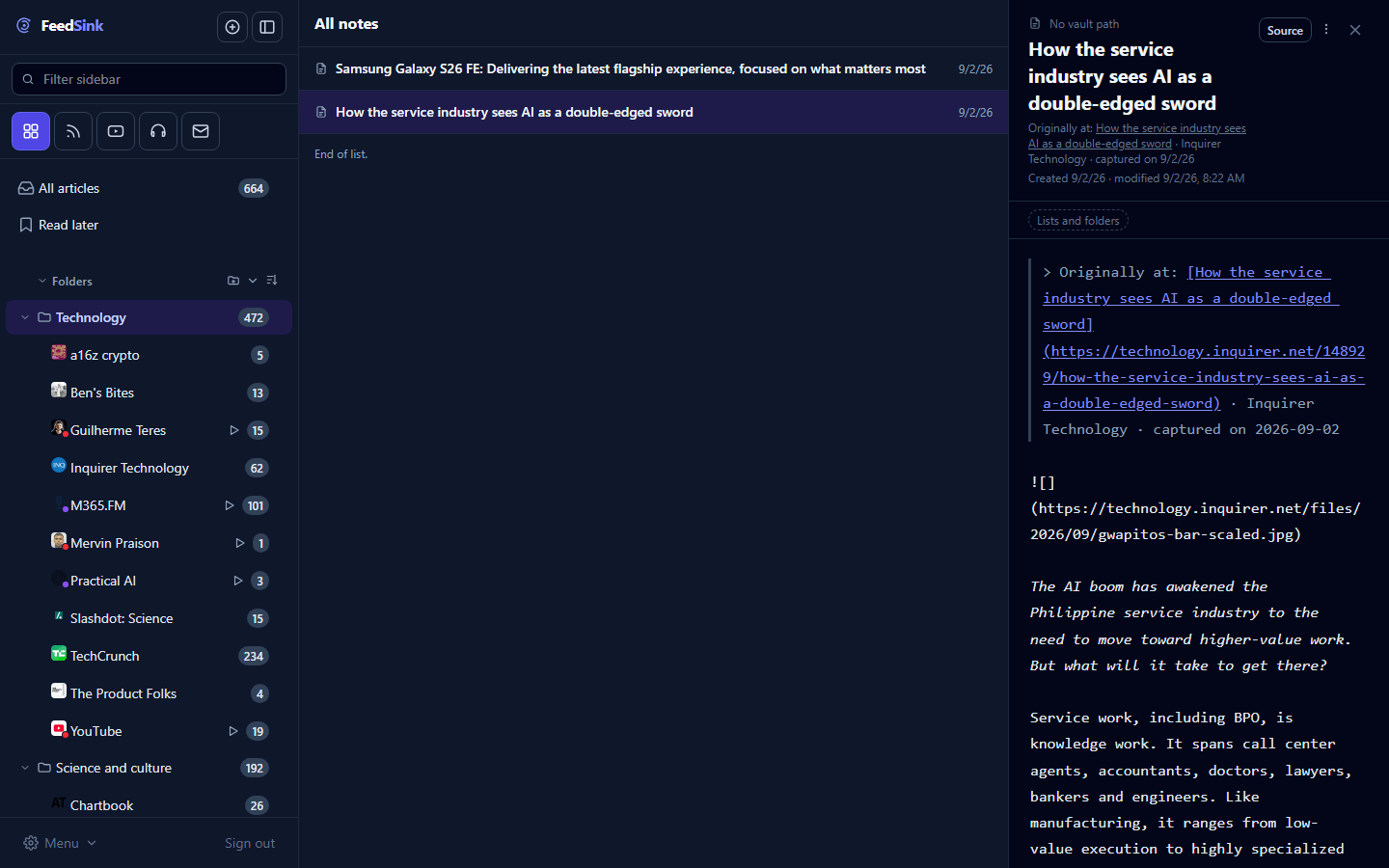Open All articles list
Image resolution: width=1389 pixels, height=868 pixels.
149,188
